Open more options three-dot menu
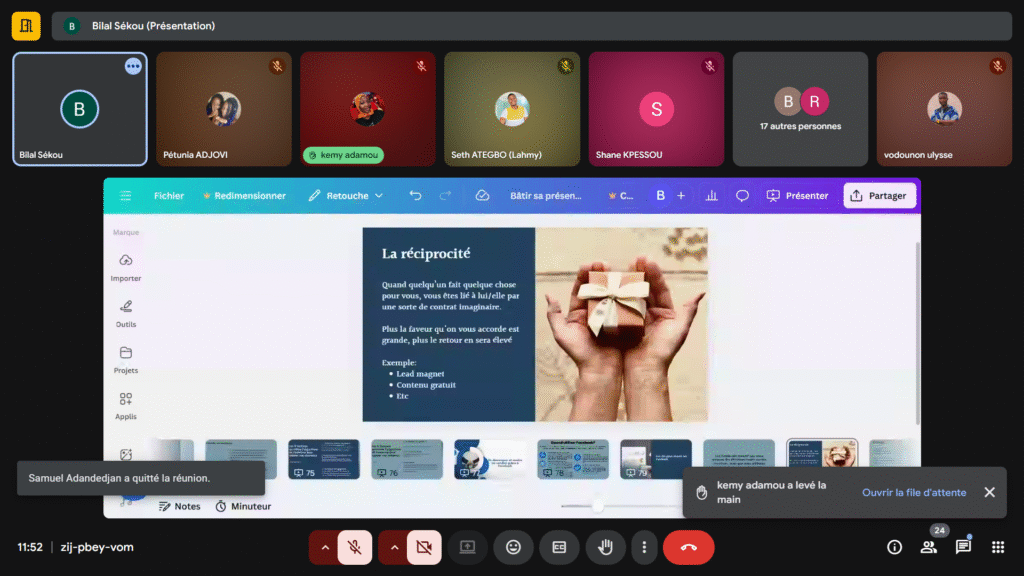Image resolution: width=1024 pixels, height=576 pixels. coord(645,547)
